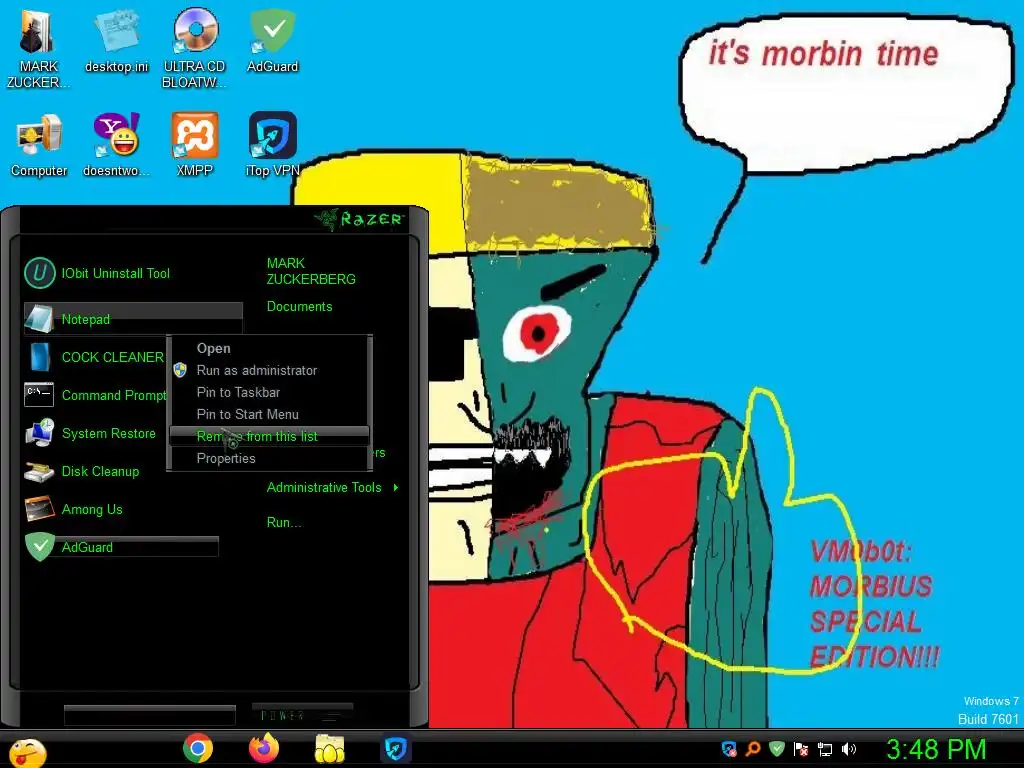Click the COCK CLEANER label
The image size is (1024, 768).
pyautogui.click(x=112, y=357)
